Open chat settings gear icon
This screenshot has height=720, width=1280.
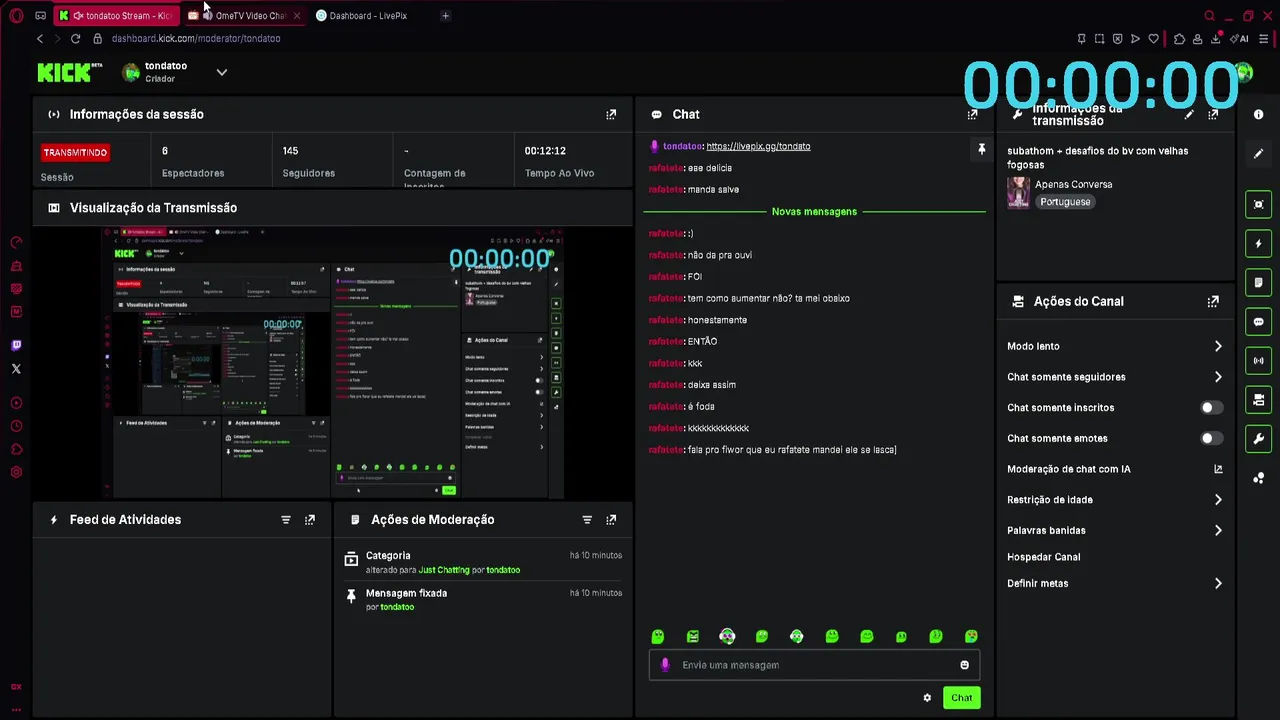(927, 698)
